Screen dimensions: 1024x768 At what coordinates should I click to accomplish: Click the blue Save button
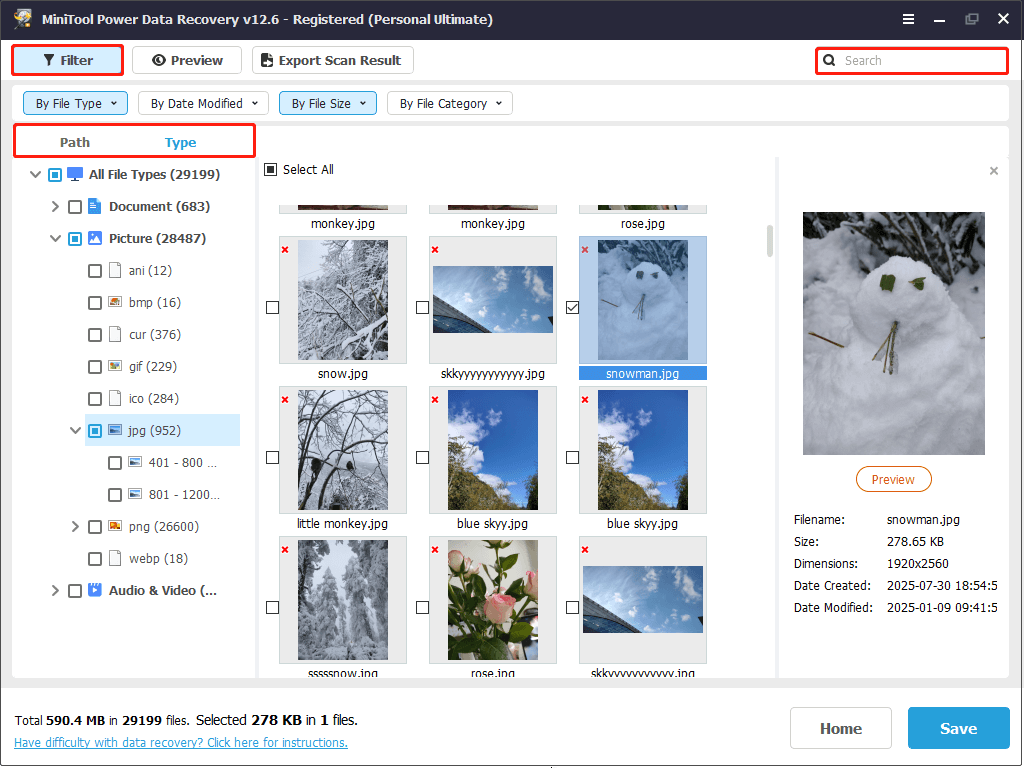pyautogui.click(x=958, y=728)
